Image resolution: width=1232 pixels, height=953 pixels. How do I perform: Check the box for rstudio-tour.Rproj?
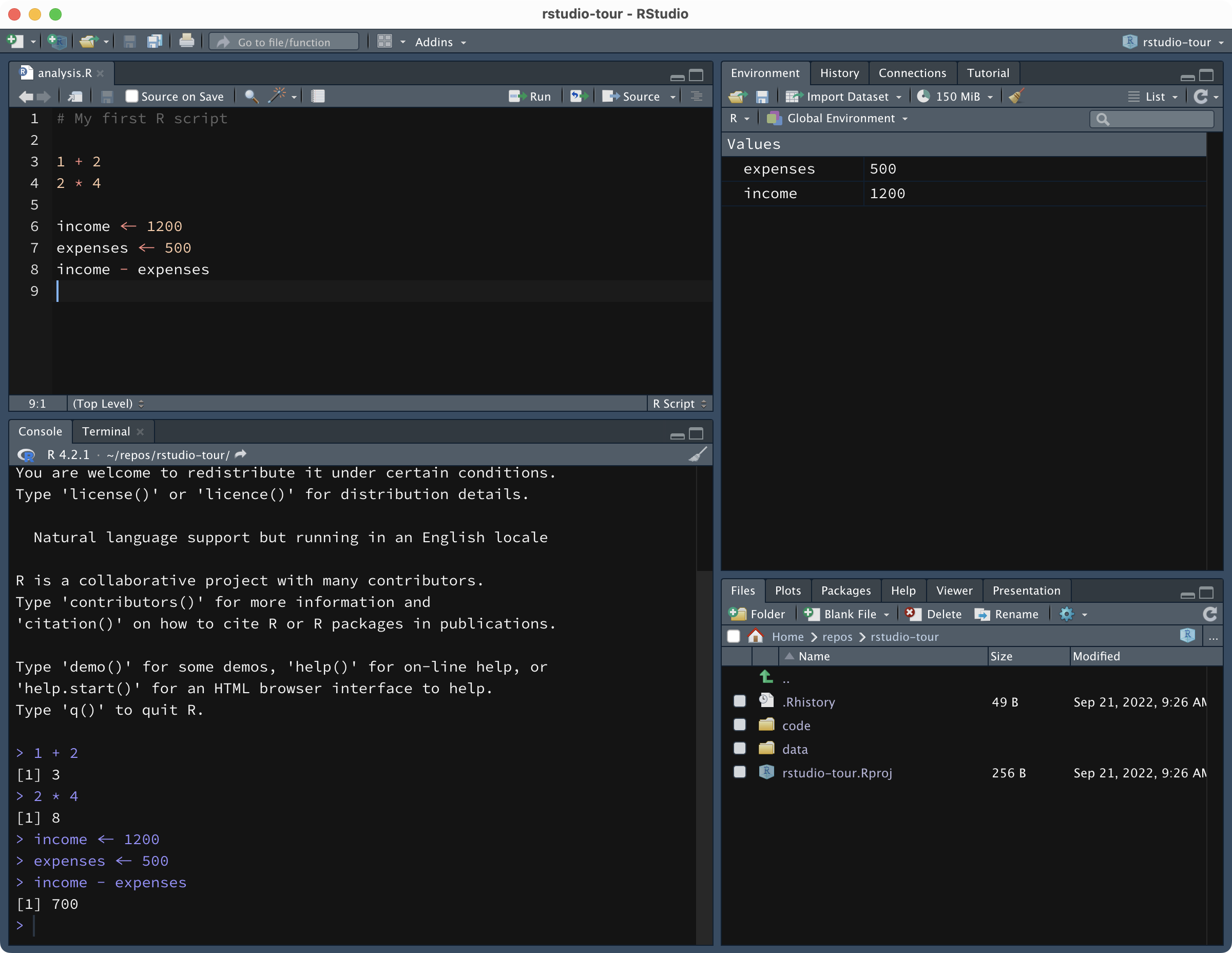(740, 772)
